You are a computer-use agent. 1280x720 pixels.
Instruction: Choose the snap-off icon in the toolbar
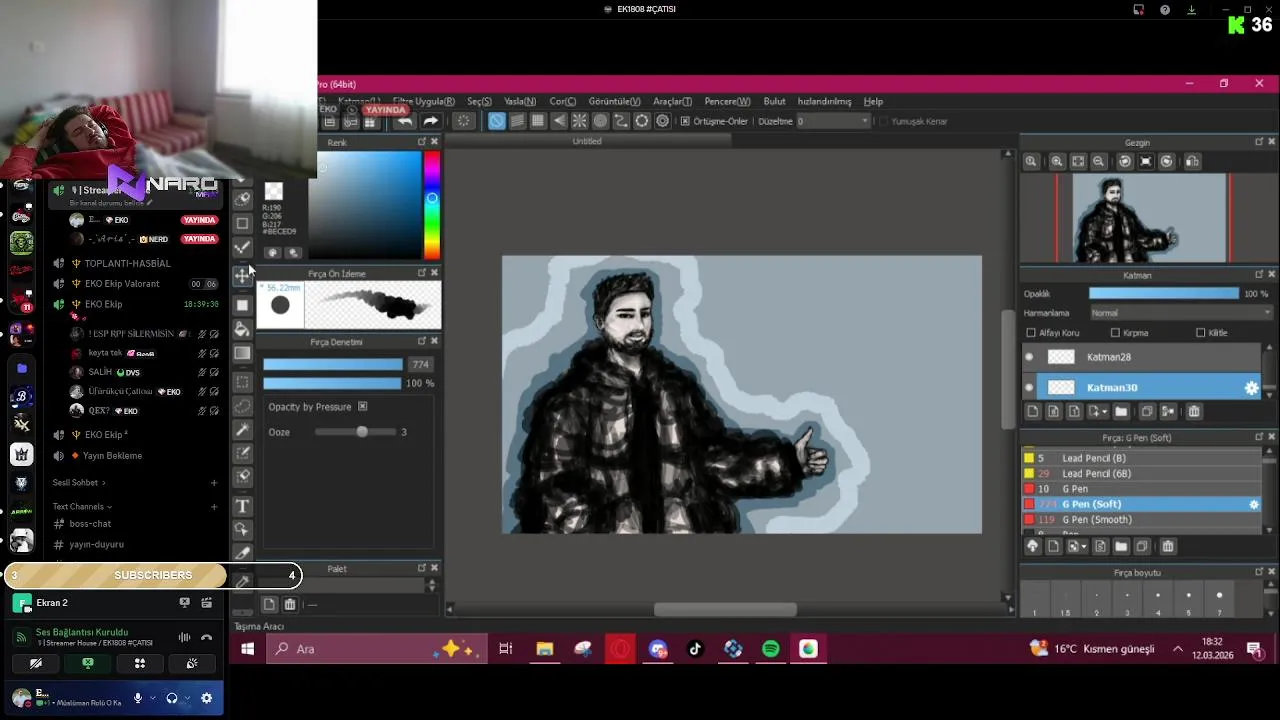tap(497, 121)
